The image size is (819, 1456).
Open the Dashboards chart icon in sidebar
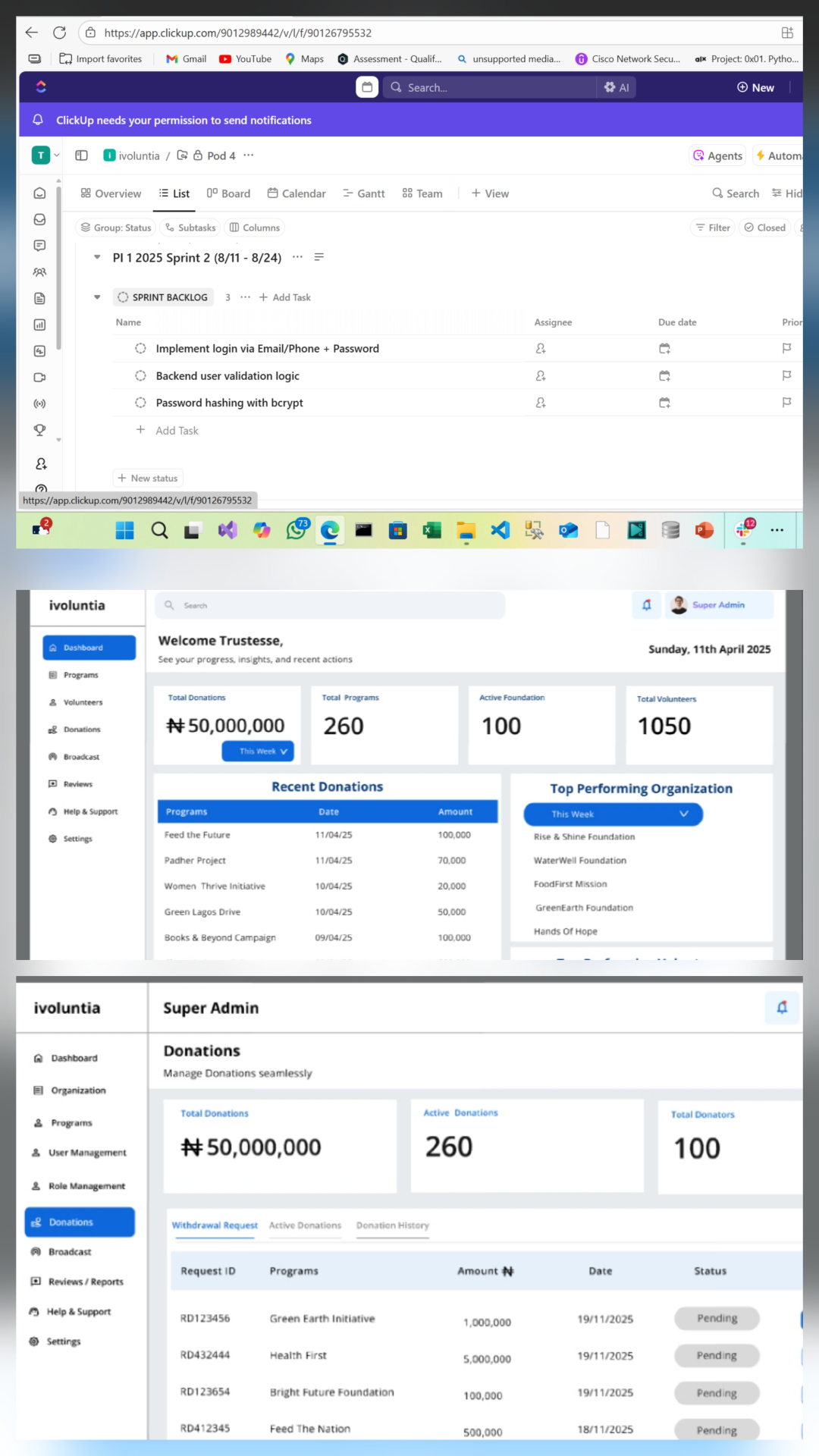tap(40, 325)
